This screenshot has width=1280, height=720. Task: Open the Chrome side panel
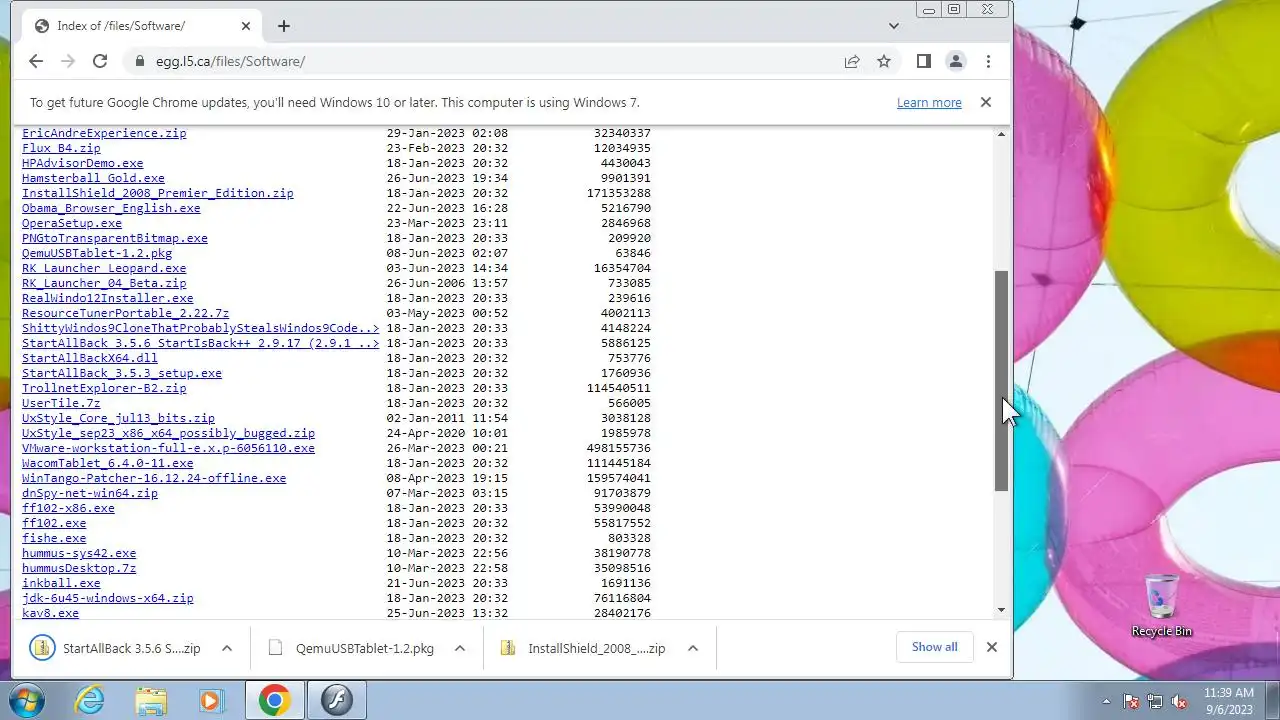[924, 61]
